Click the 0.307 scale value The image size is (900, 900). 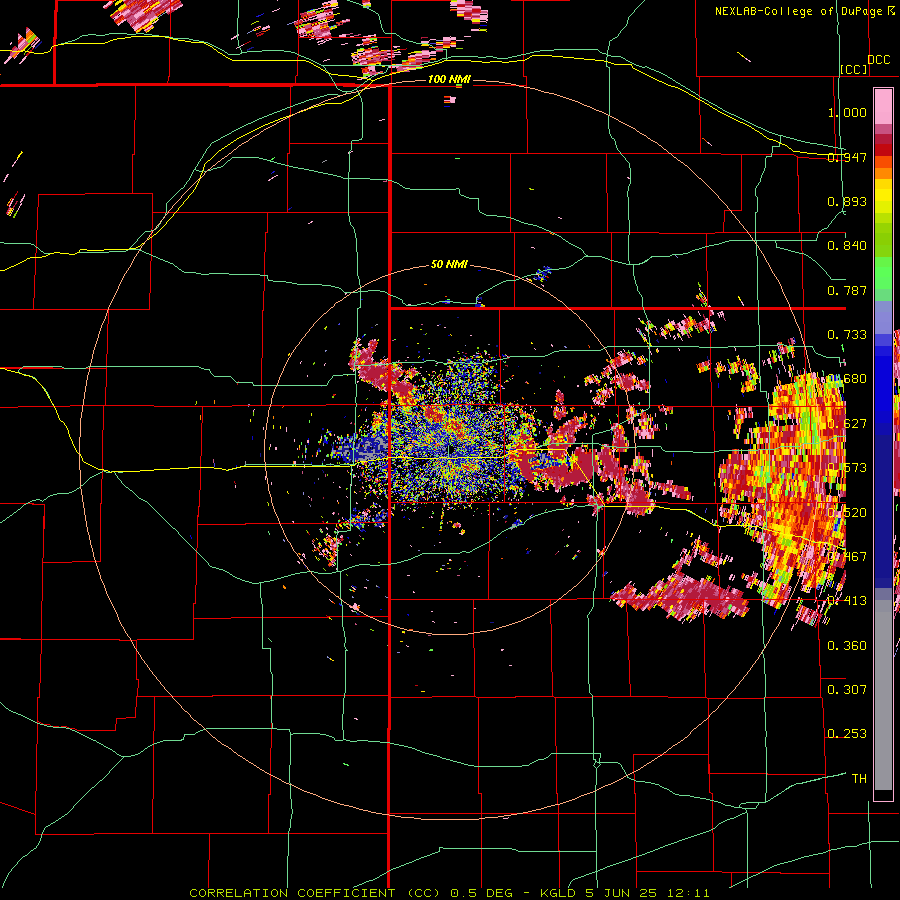click(x=847, y=689)
